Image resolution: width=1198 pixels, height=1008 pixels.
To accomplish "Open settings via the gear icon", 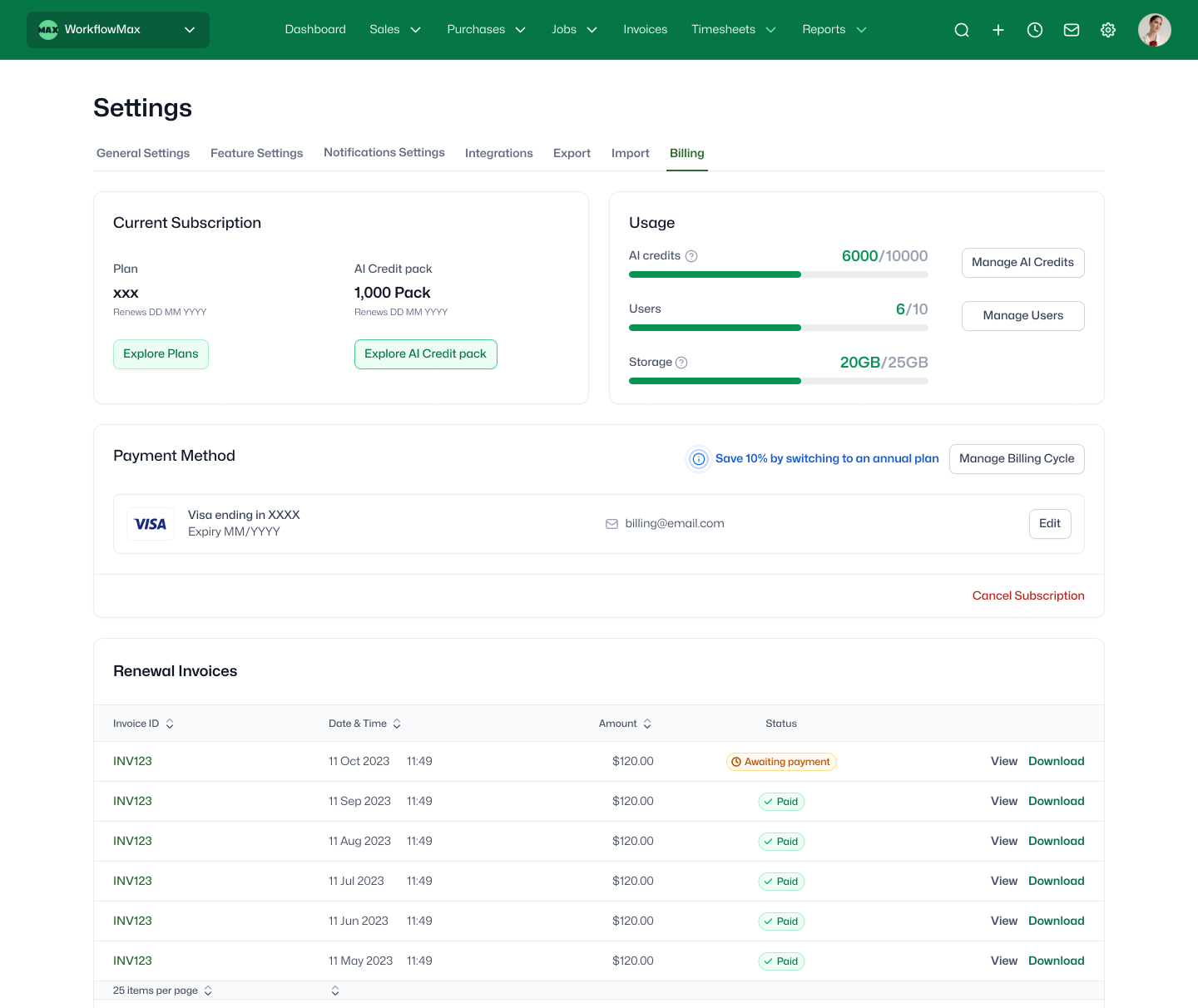I will (1108, 30).
